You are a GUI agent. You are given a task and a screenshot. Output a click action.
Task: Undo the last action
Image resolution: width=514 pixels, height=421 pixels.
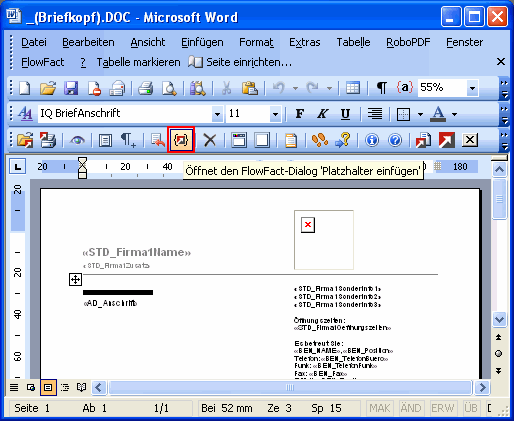279,88
